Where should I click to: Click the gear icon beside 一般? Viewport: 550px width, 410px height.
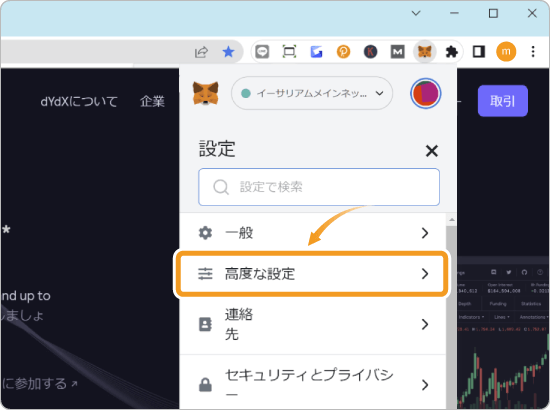(x=205, y=233)
